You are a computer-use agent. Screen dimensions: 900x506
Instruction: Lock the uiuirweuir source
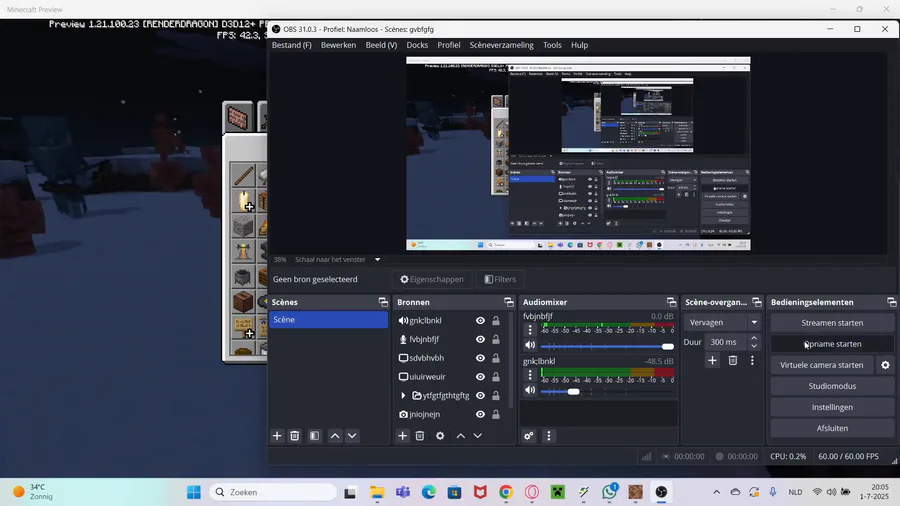(x=496, y=377)
